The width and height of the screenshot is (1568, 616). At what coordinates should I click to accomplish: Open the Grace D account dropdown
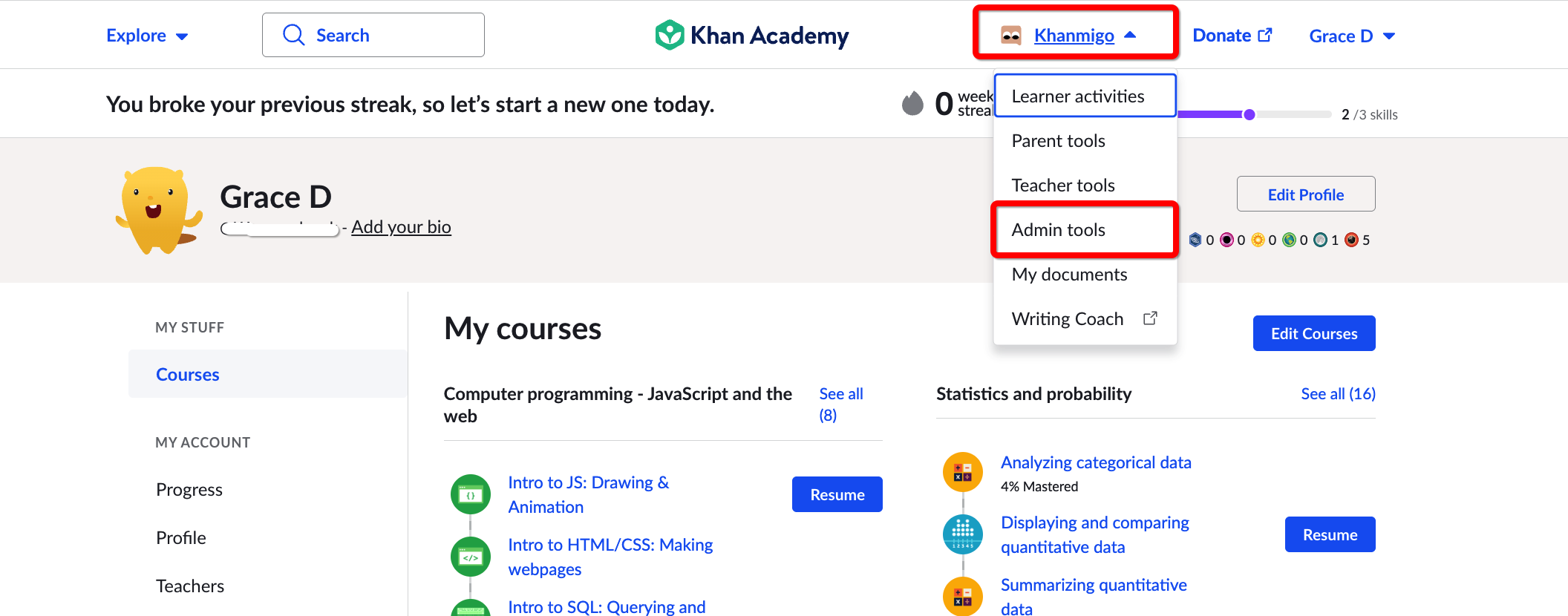[1352, 36]
